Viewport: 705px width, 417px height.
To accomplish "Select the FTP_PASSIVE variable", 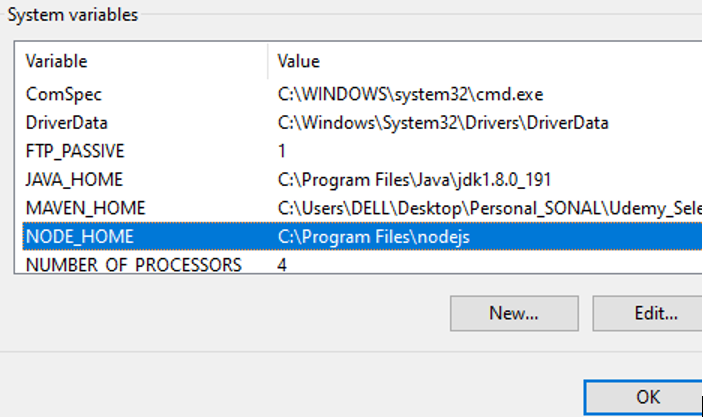I will point(75,151).
